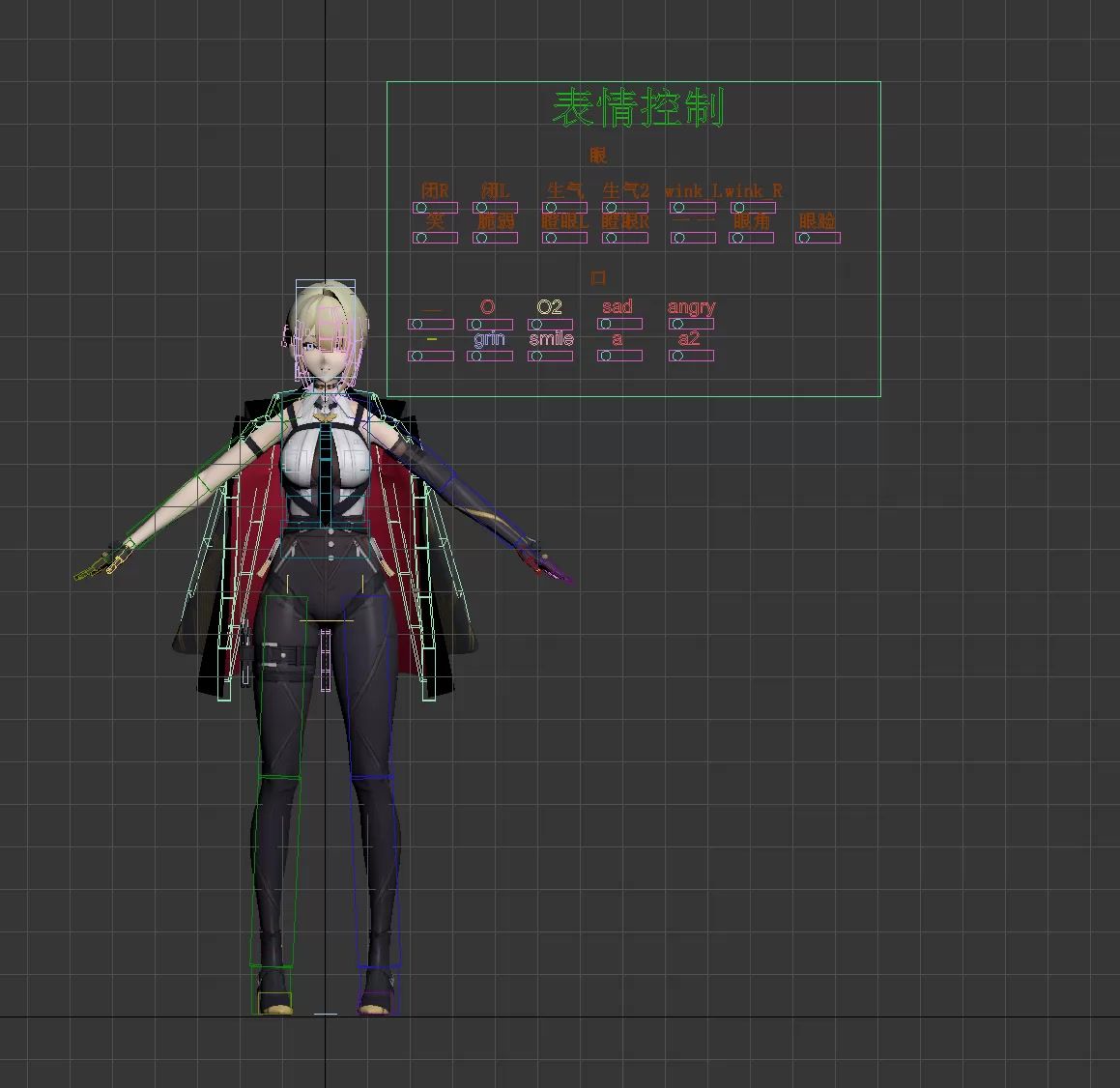Click the 瞪眼R slider handle
Viewport: 1120px width, 1088px height.
tap(611, 238)
